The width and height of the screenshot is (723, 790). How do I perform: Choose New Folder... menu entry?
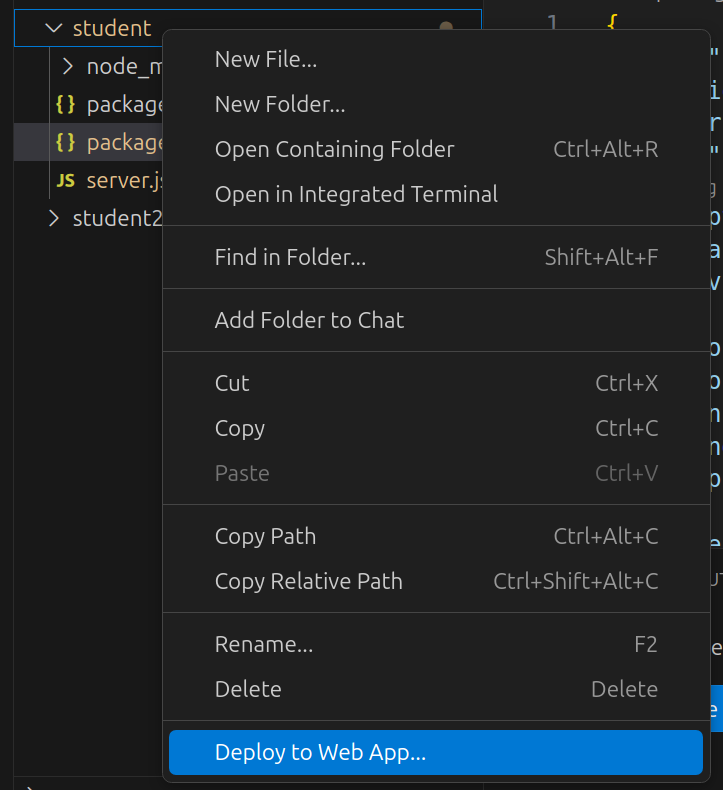point(280,104)
